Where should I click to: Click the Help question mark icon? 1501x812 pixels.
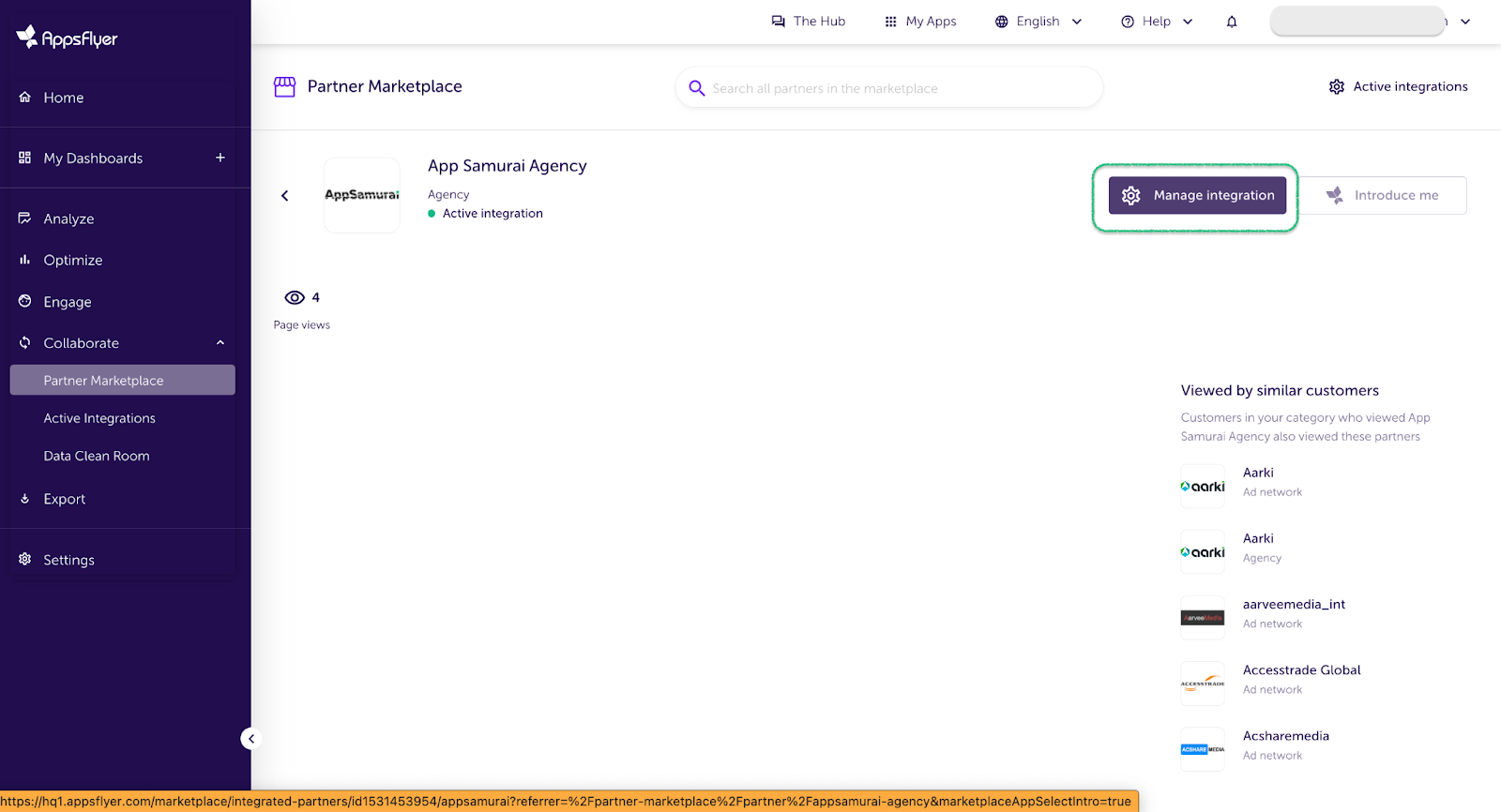1128,22
